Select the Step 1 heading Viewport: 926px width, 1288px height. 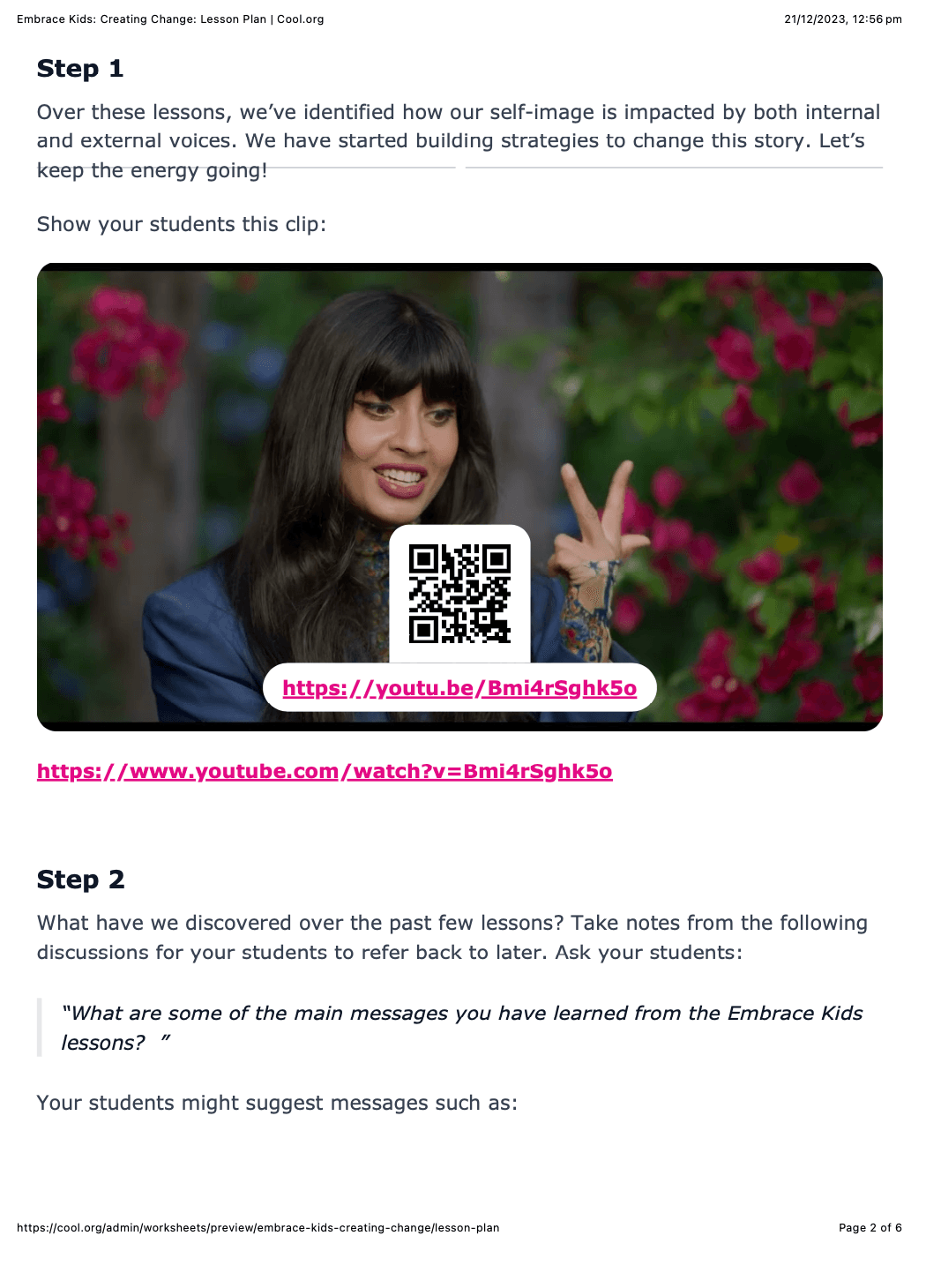(x=80, y=69)
